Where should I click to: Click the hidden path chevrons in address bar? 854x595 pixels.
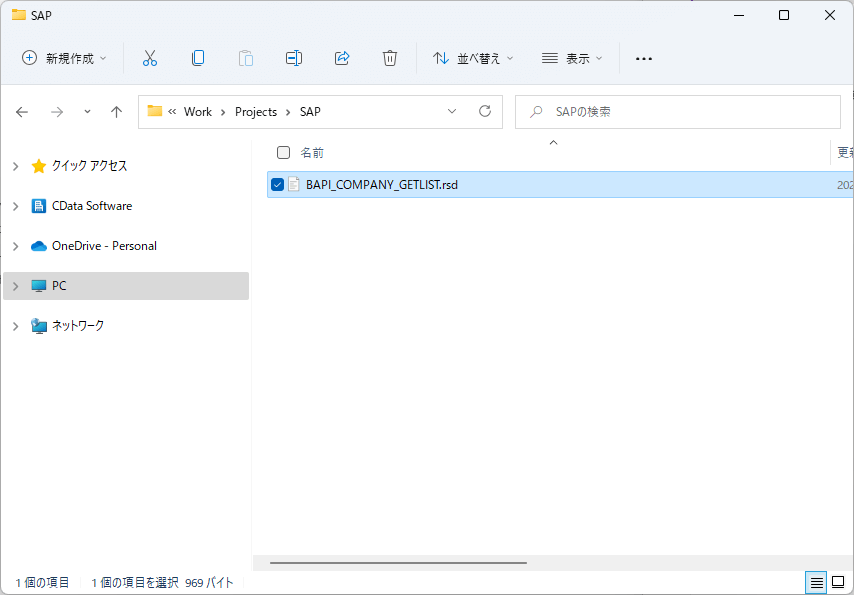click(x=172, y=112)
